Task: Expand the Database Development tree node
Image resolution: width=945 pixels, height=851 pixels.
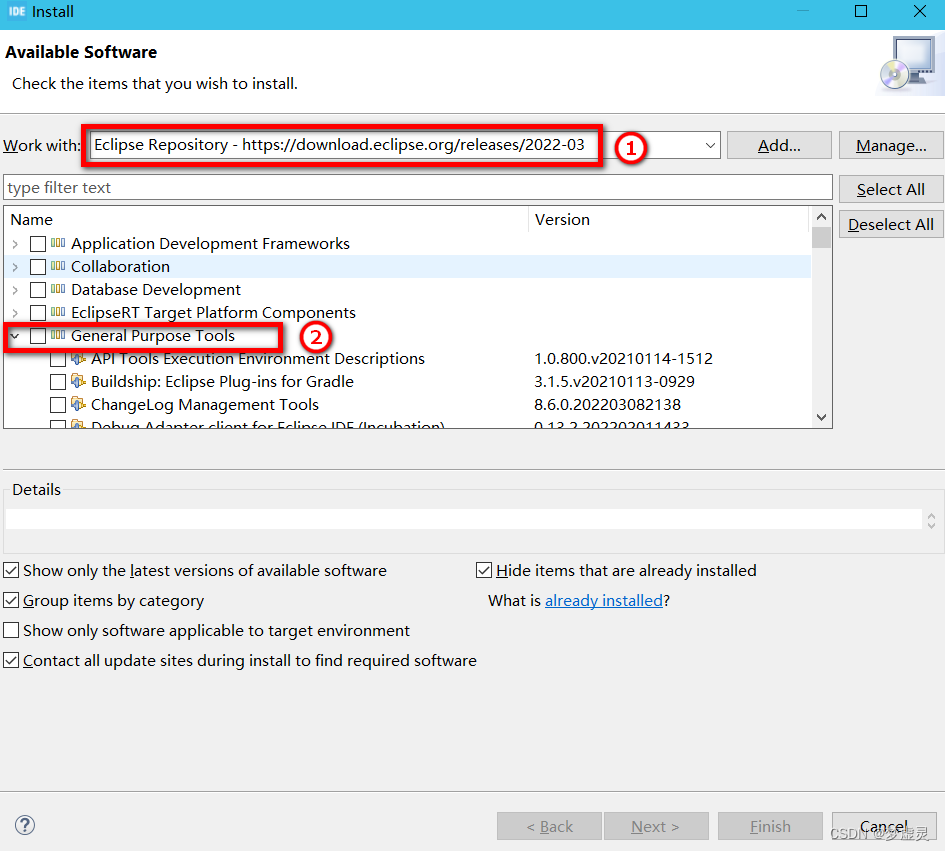Action: tap(15, 290)
